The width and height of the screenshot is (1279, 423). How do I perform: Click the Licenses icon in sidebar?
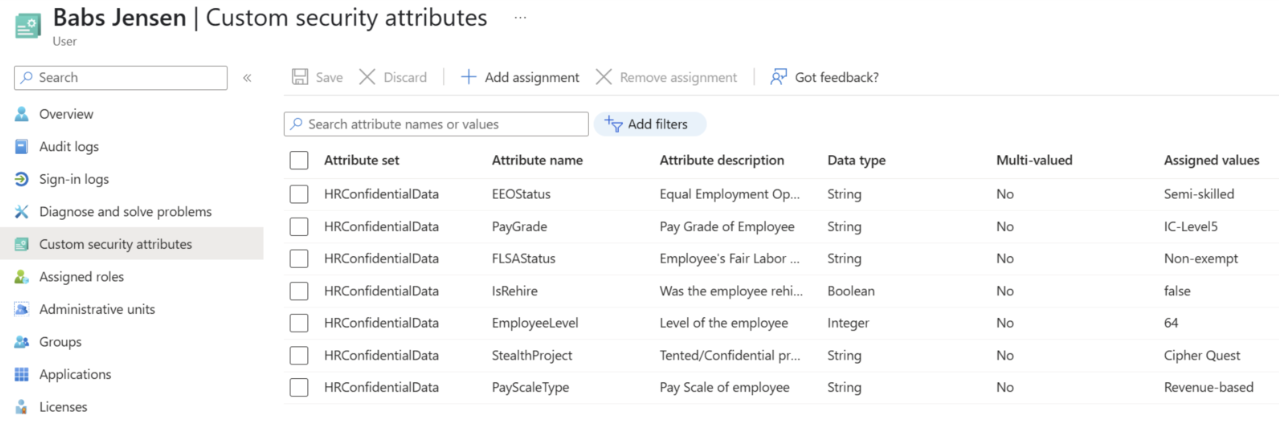(22, 407)
